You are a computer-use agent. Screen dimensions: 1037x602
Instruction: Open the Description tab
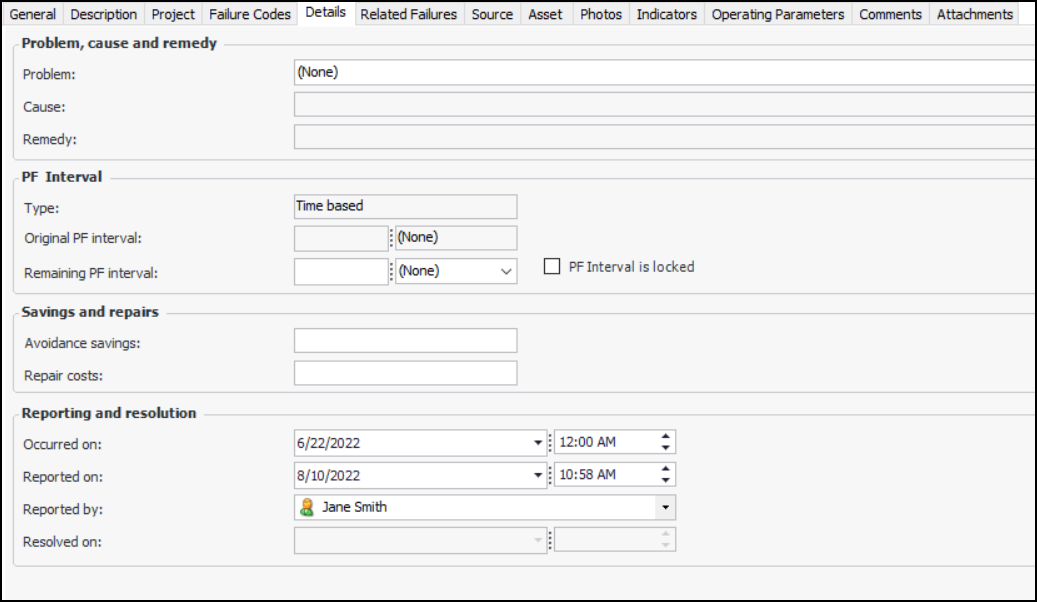[103, 15]
